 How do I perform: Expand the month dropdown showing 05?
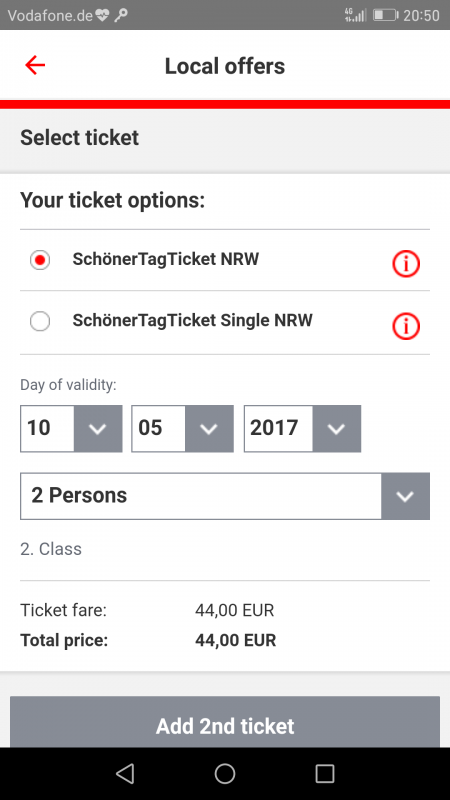tap(182, 429)
